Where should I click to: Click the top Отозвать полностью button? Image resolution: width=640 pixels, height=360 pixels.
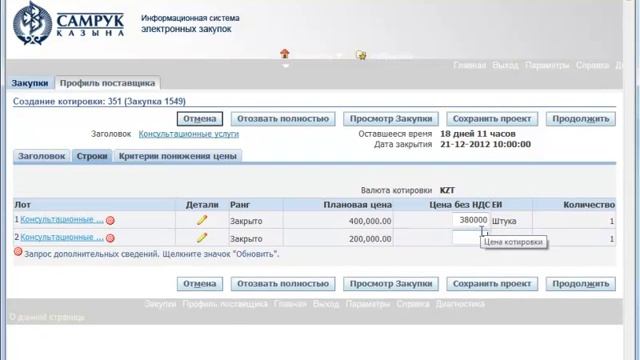pyautogui.click(x=283, y=119)
